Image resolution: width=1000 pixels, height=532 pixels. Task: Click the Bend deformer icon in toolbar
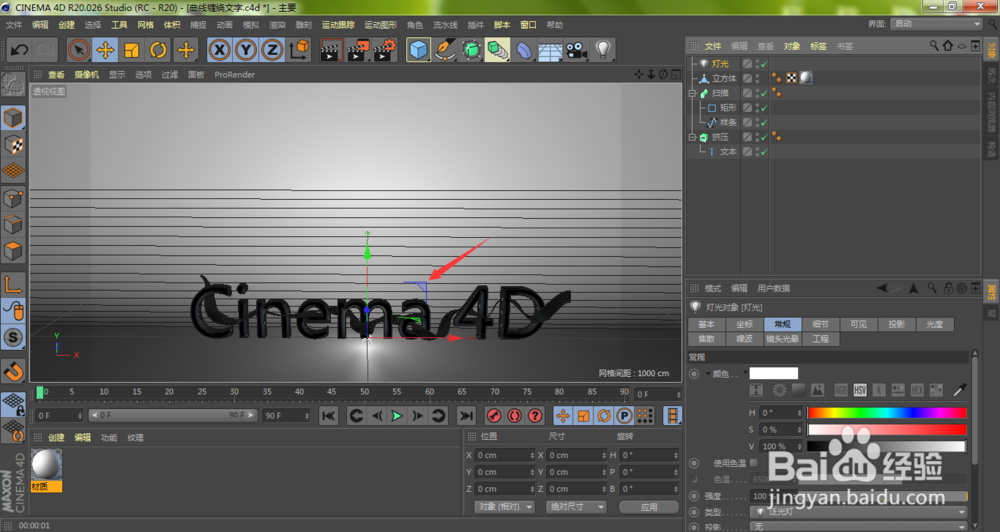(524, 50)
